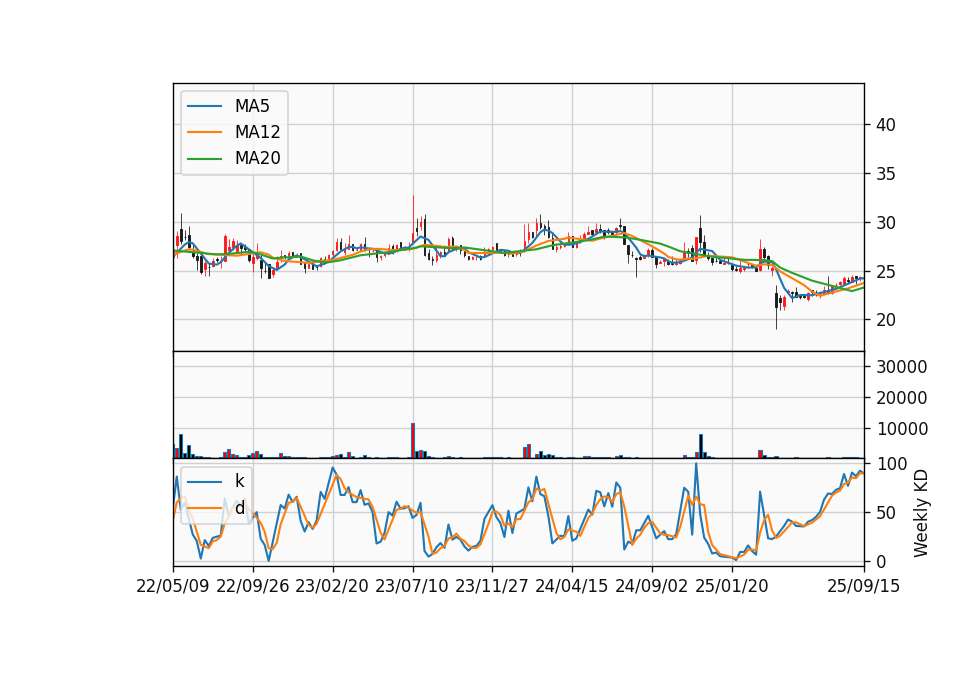Click the 23/02/20 date axis label
The image size is (960, 690).
click(332, 586)
